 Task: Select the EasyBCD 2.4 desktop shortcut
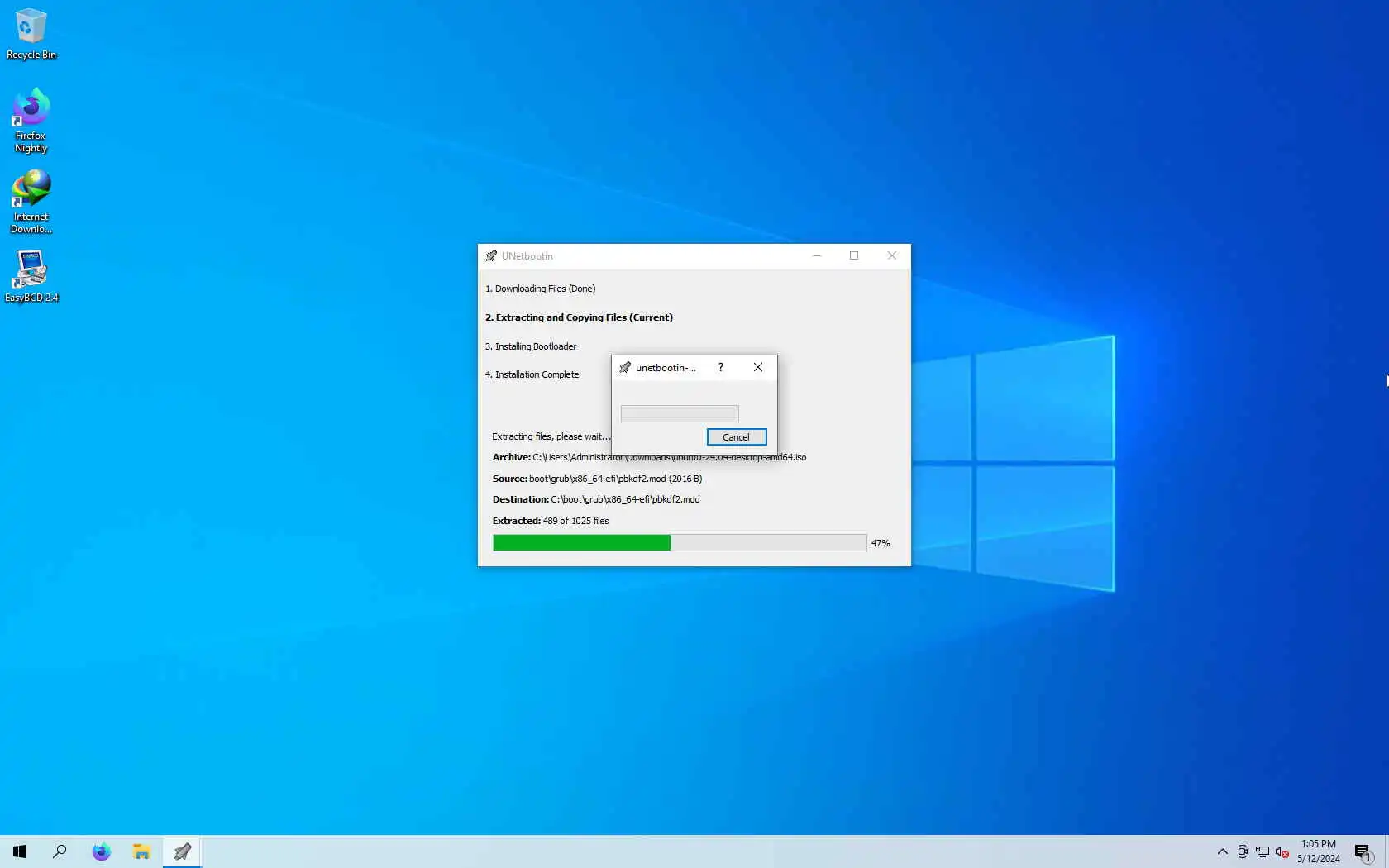coord(31,277)
